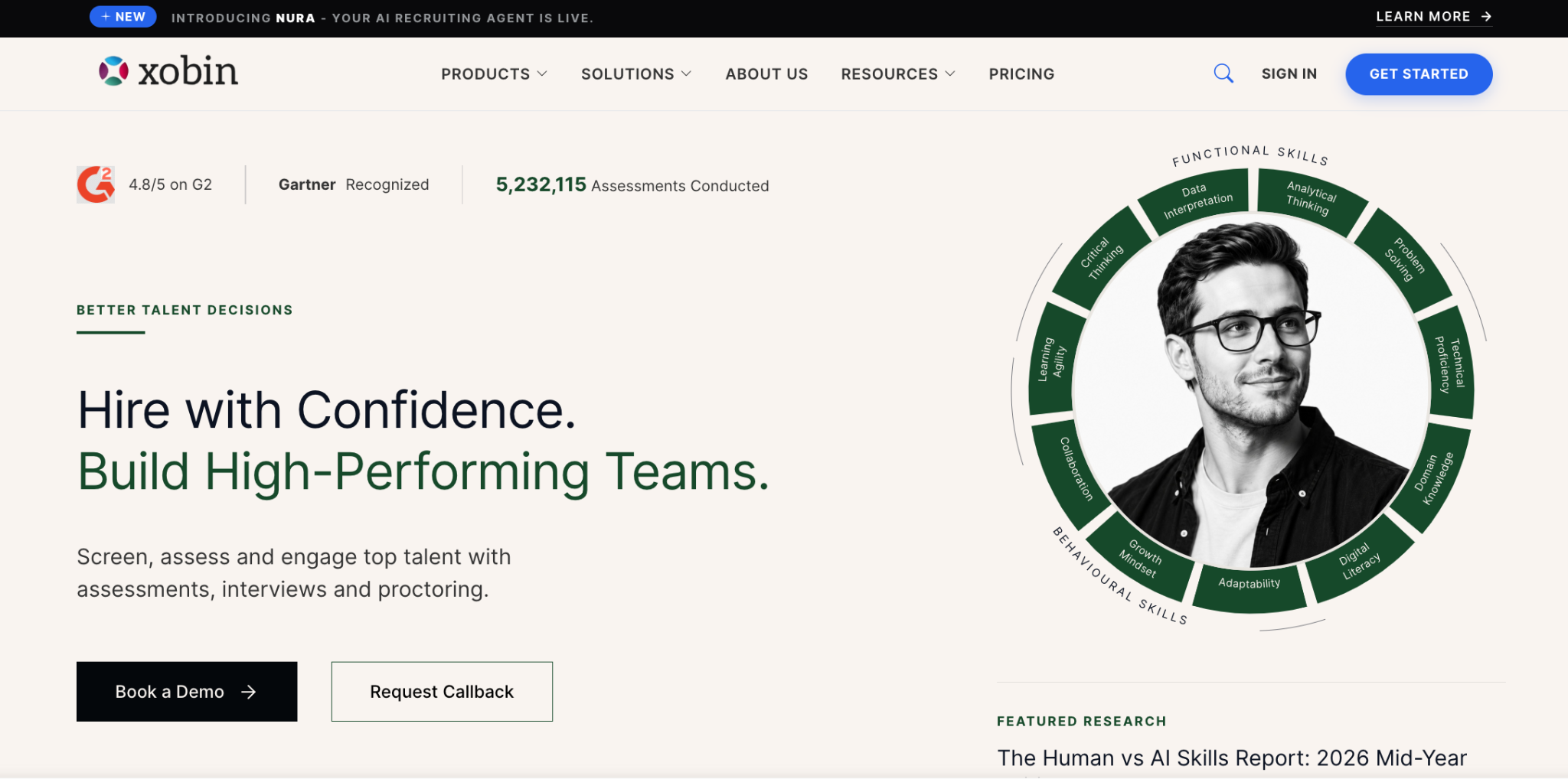The width and height of the screenshot is (1568, 779).
Task: Click 'Build High-Performing Teams.' heading
Action: (423, 471)
